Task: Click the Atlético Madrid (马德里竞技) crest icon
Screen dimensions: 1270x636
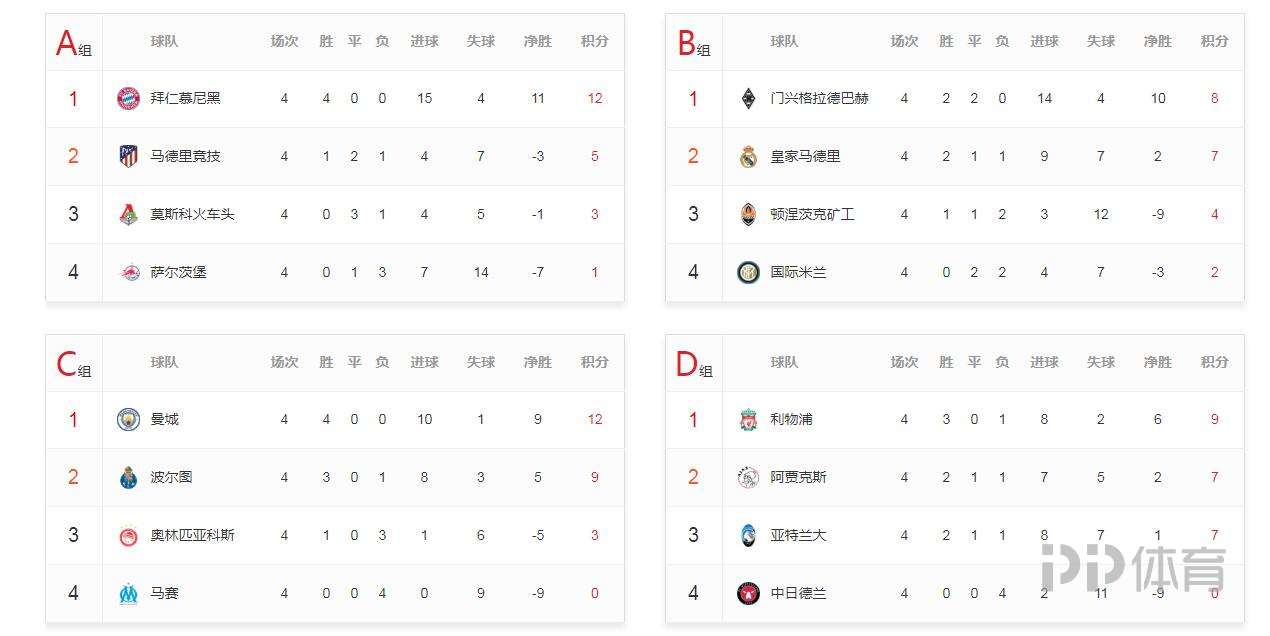Action: click(x=128, y=156)
